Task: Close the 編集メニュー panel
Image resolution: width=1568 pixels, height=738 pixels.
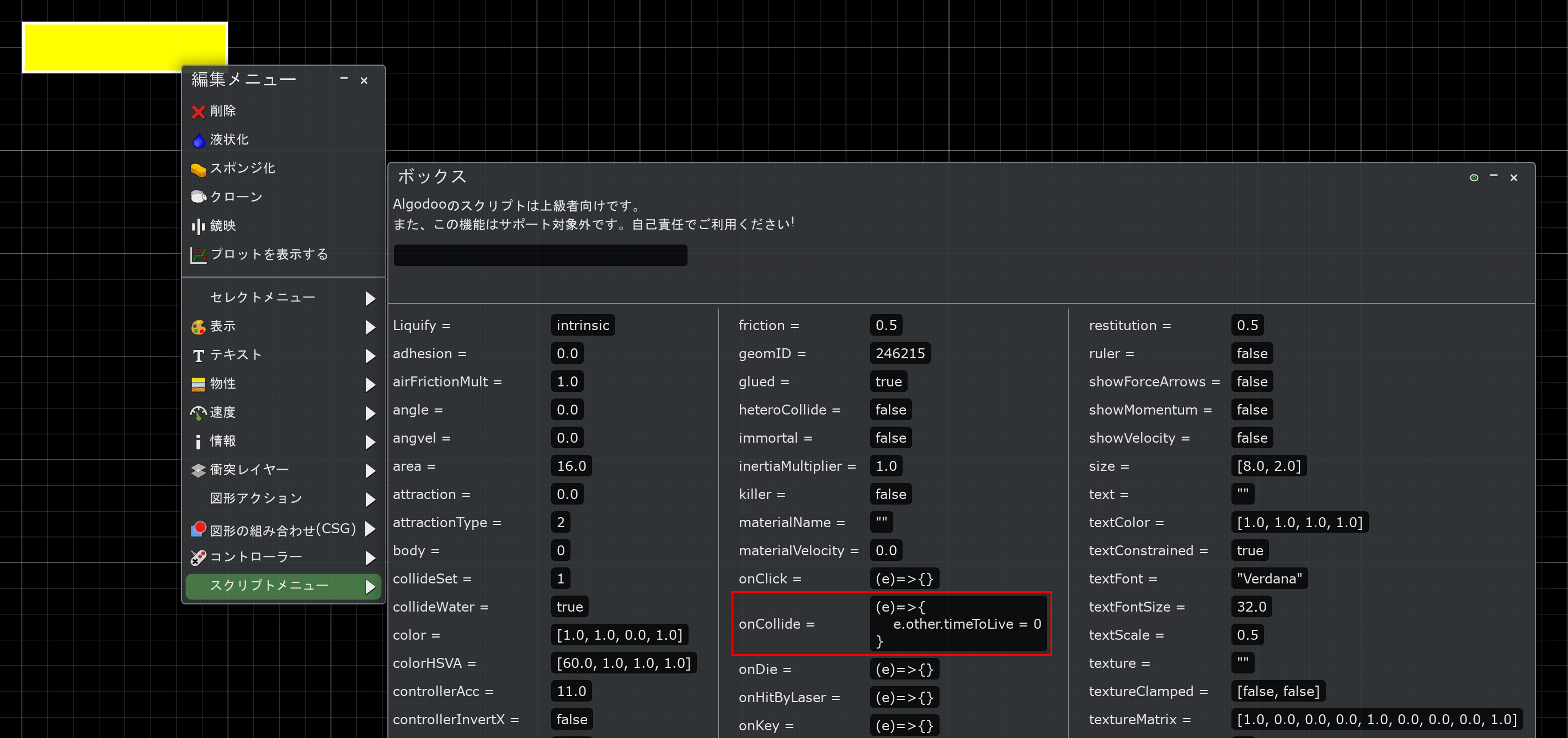Action: click(x=364, y=81)
